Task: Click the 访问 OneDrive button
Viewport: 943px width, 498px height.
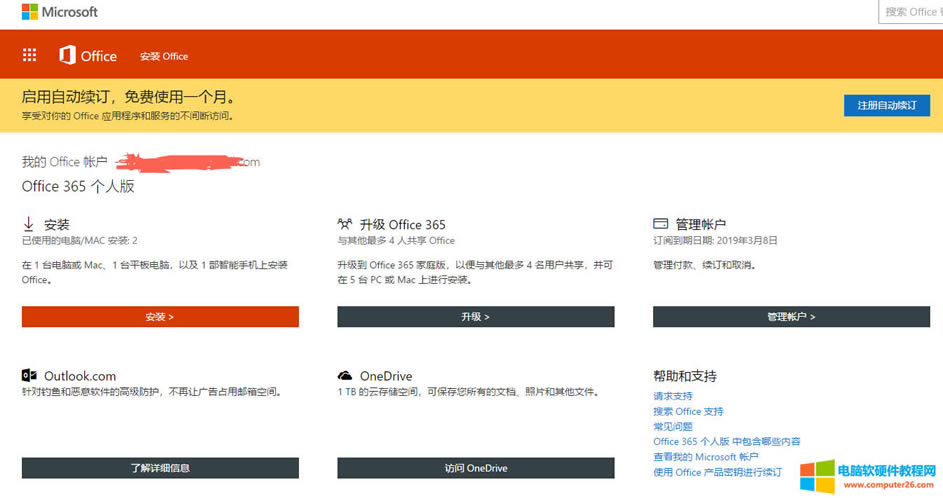Action: 476,468
